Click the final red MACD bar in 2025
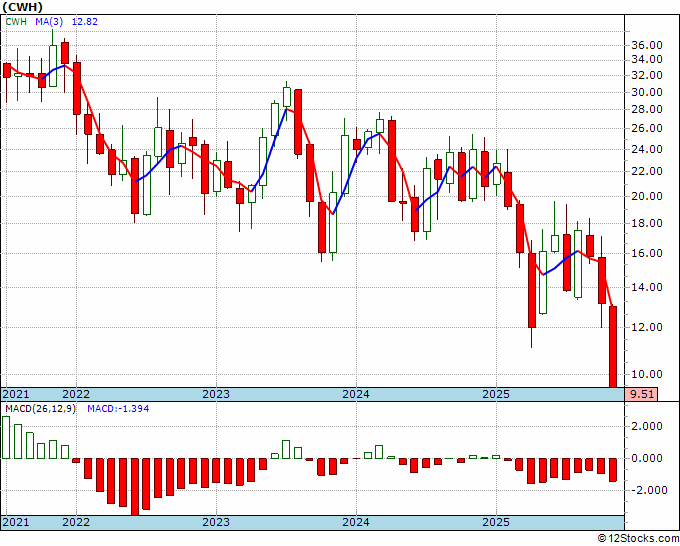Screen dimensions: 680x546 pyautogui.click(x=613, y=470)
